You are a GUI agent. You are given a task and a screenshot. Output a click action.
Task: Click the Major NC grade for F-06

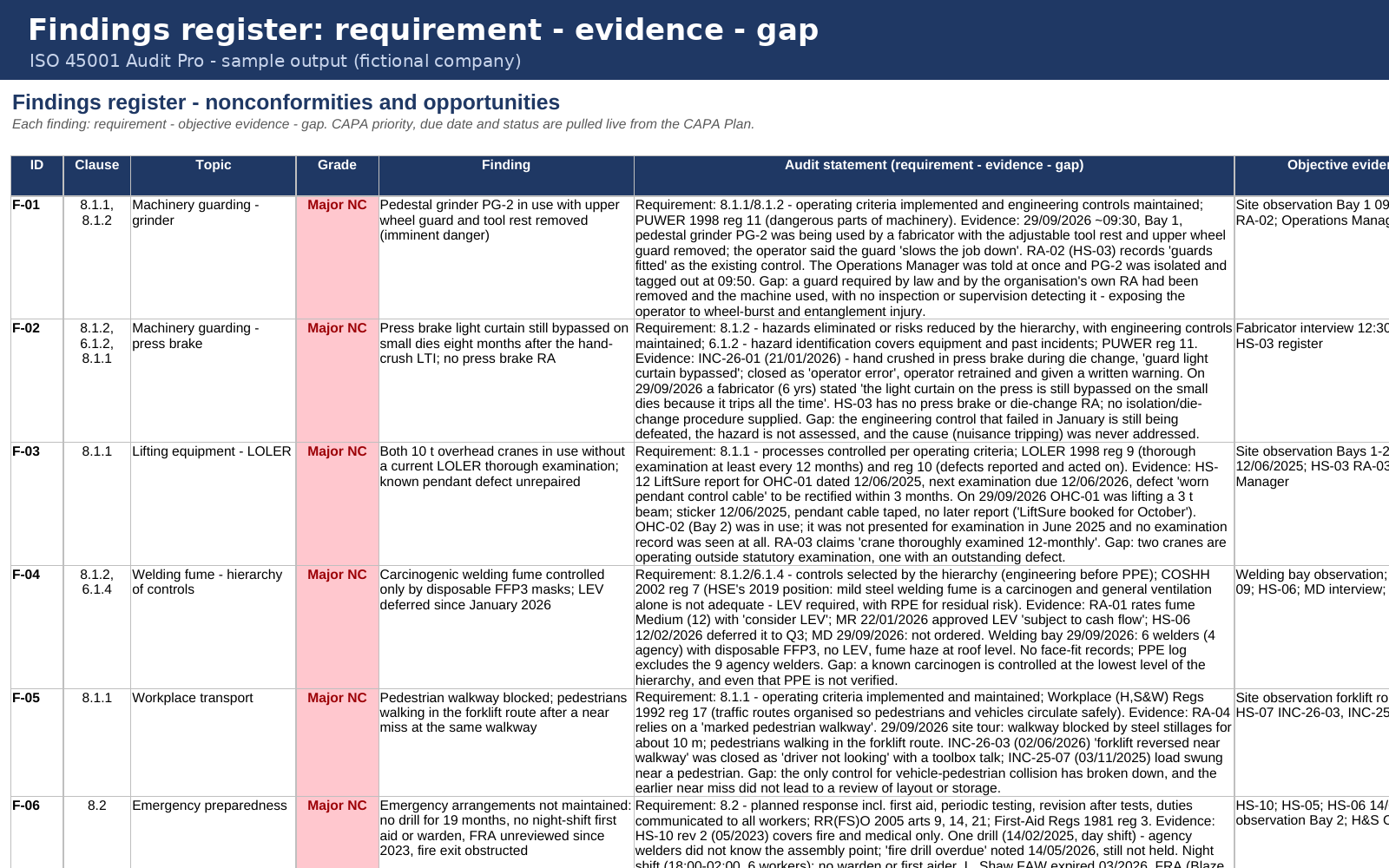click(338, 832)
